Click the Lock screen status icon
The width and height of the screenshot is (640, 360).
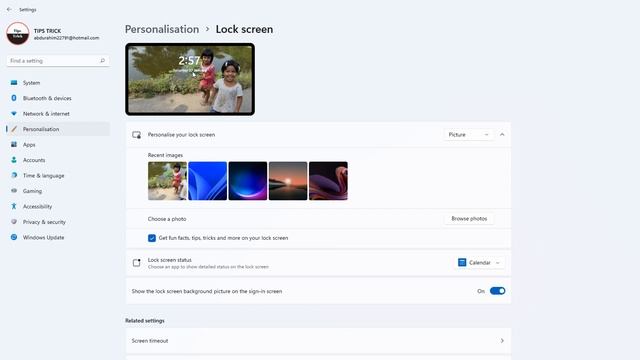(x=136, y=263)
